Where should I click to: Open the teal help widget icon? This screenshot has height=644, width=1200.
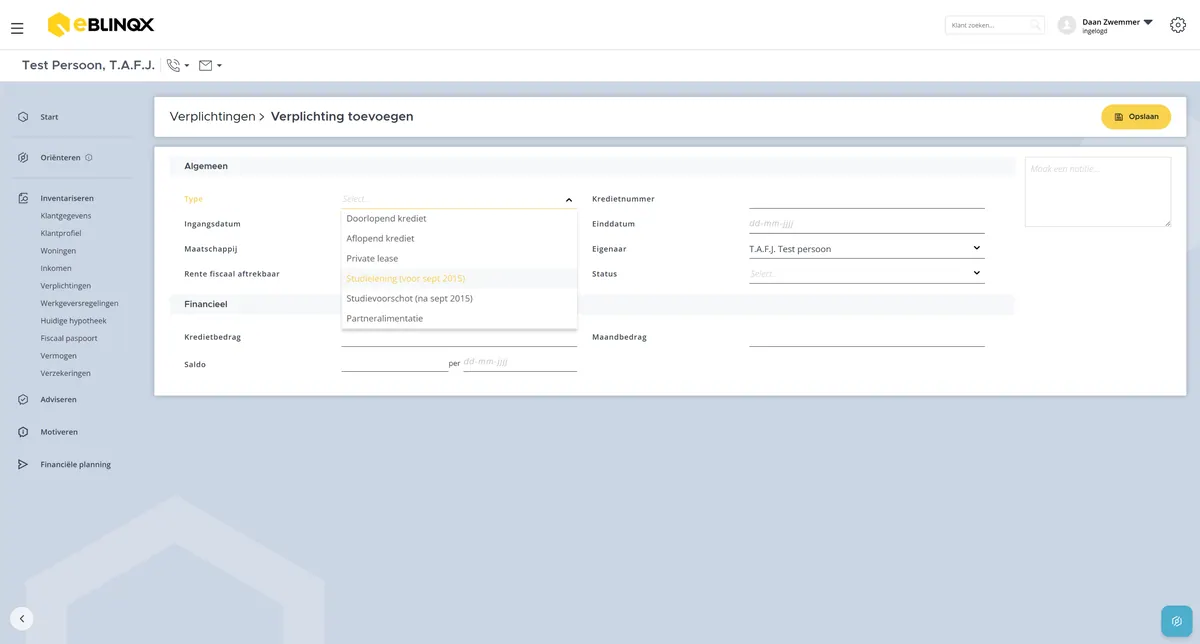click(1177, 621)
